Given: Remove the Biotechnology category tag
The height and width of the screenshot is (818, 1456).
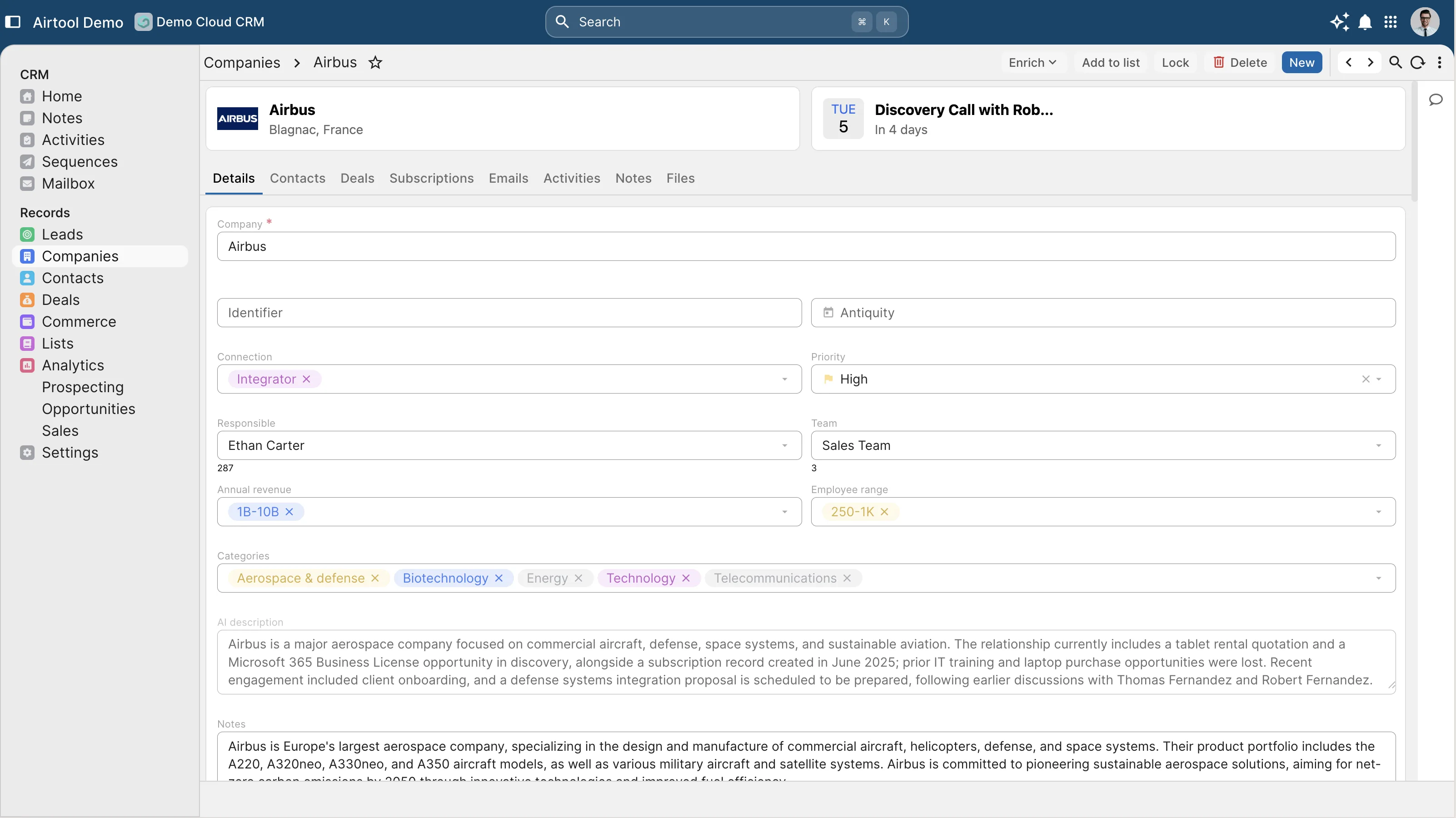Looking at the screenshot, I should [x=499, y=578].
